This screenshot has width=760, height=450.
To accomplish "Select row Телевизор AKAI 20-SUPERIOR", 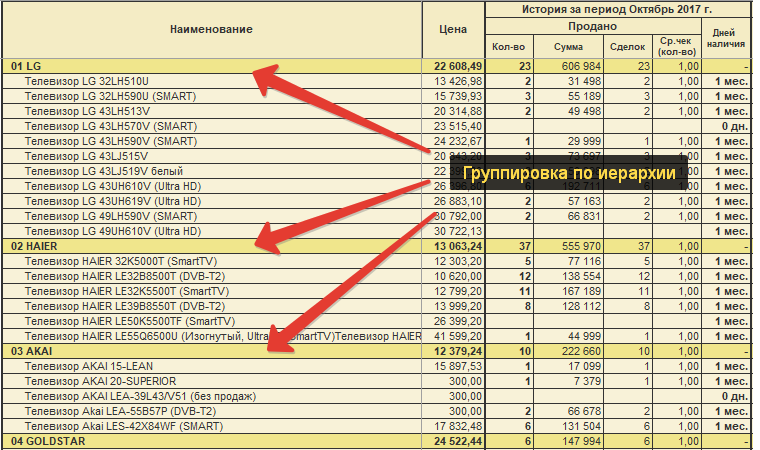I will click(x=377, y=381).
